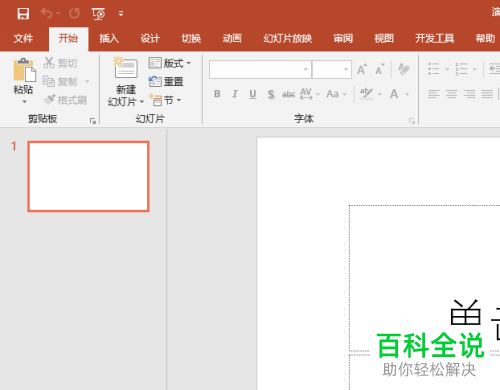Expand the font size dropdown arrow
500x390 pixels.
pyautogui.click(x=346, y=69)
